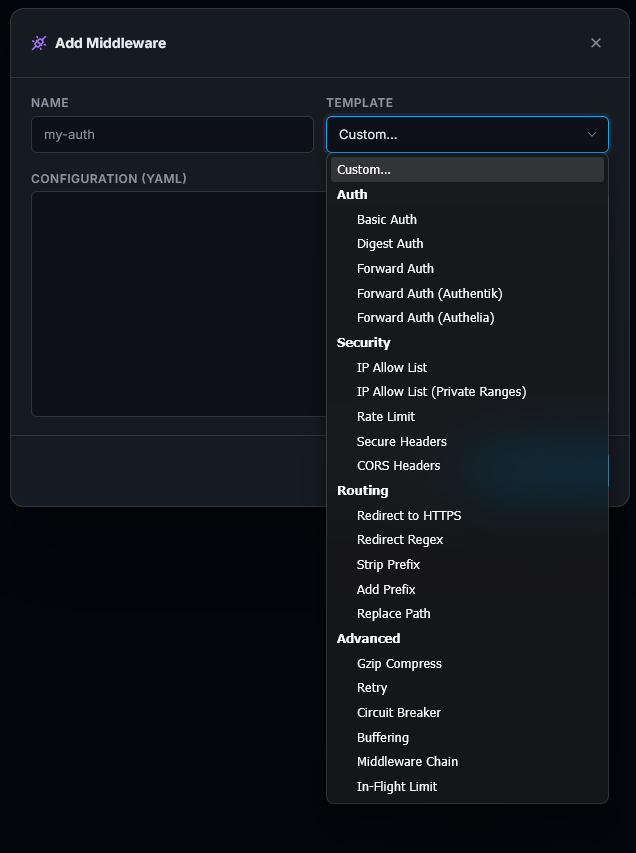Select Redirect to HTTPS template
The image size is (636, 853).
409,515
